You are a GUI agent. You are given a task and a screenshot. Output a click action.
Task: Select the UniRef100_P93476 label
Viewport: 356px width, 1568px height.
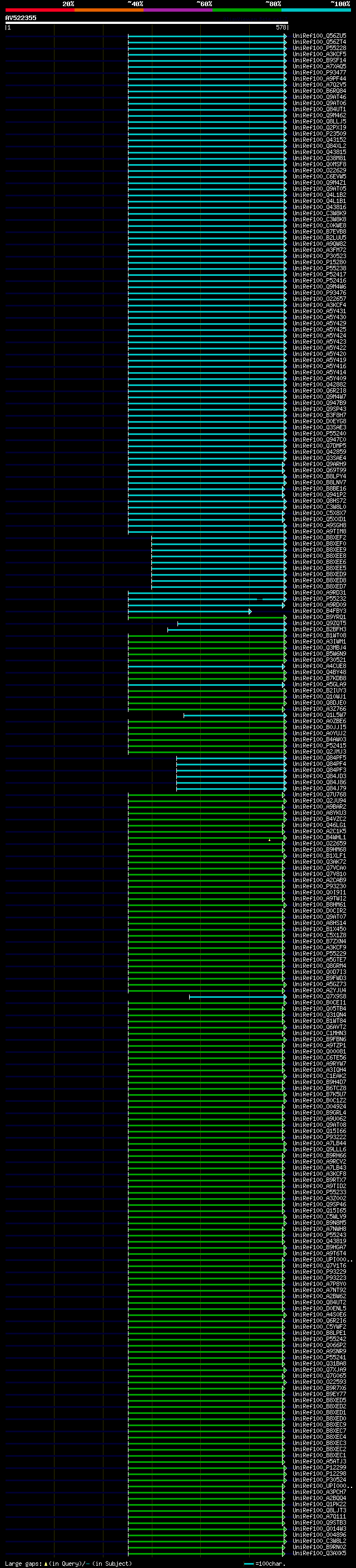coord(319,293)
